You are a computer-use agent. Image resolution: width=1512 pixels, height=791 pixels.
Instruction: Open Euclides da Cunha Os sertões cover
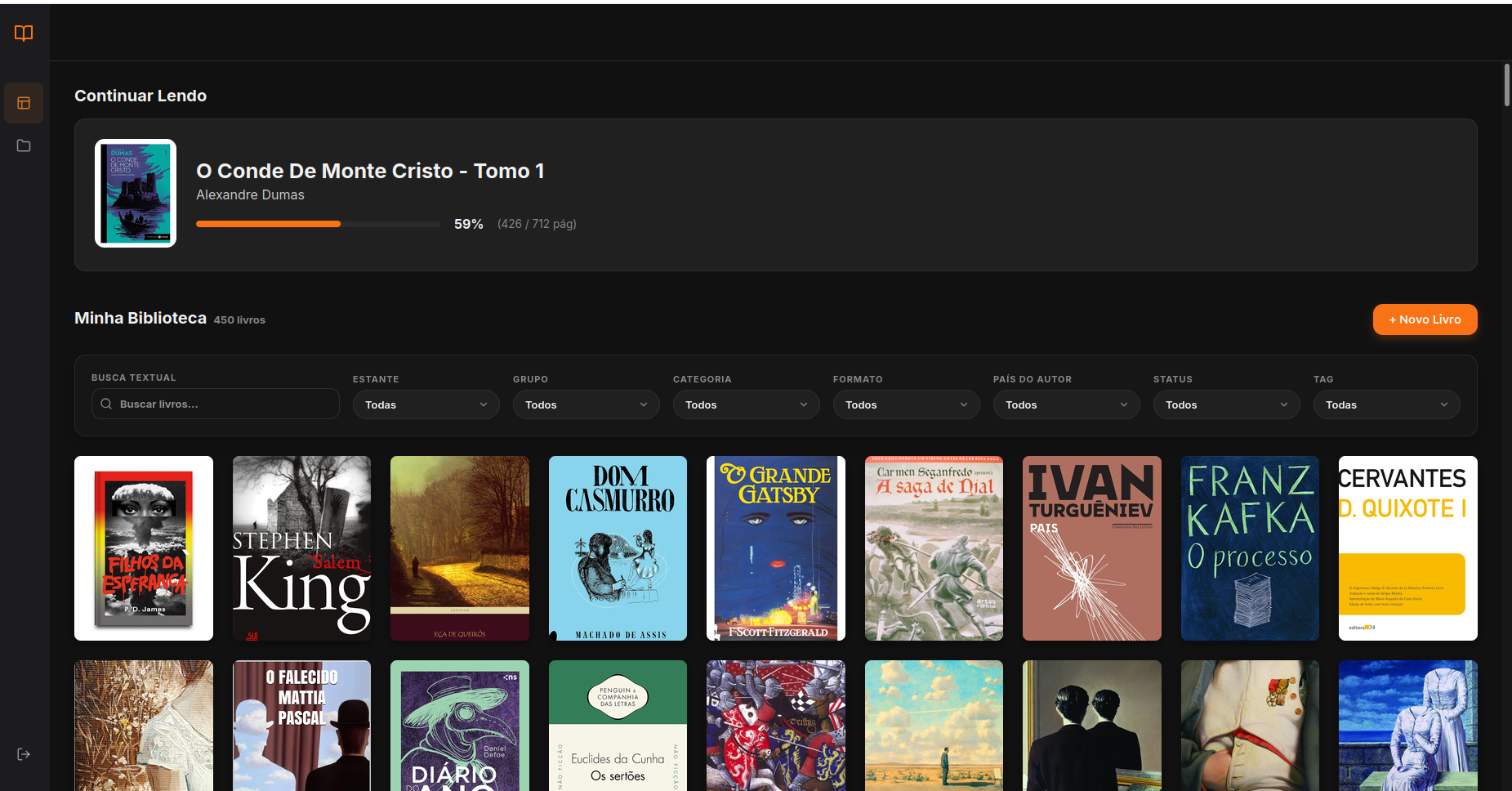click(x=618, y=726)
